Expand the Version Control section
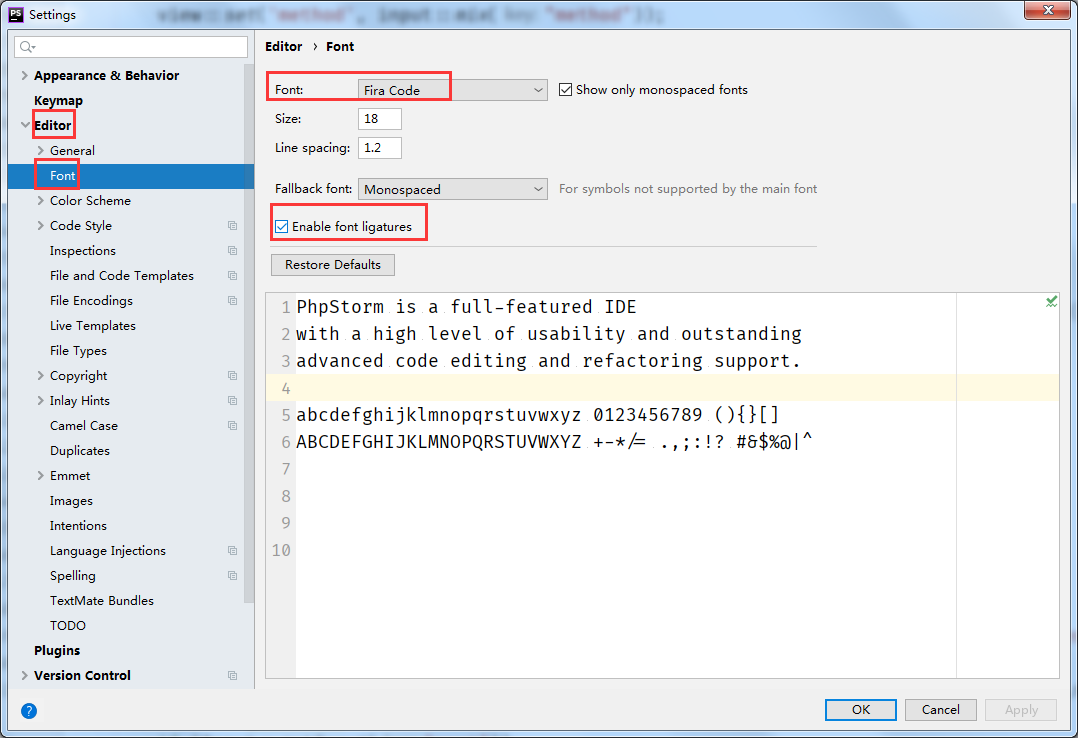This screenshot has height=738, width=1078. (x=25, y=675)
